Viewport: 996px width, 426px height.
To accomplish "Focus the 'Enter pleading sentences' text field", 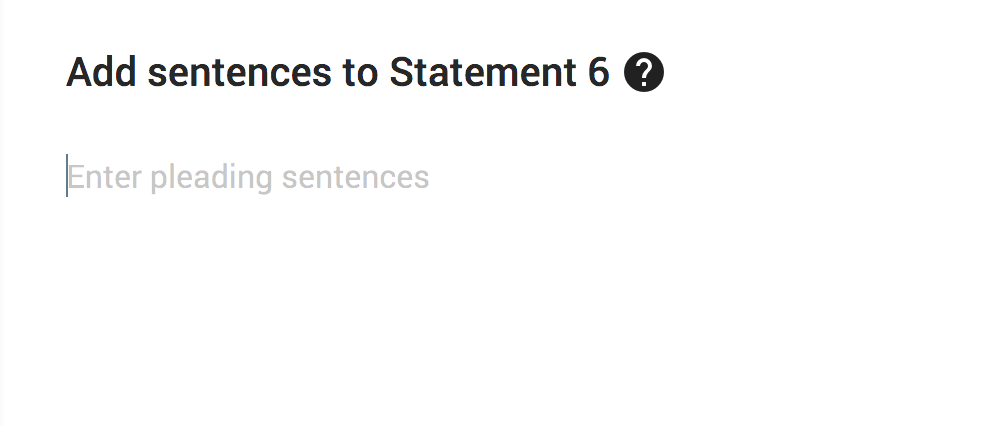I will pyautogui.click(x=248, y=178).
